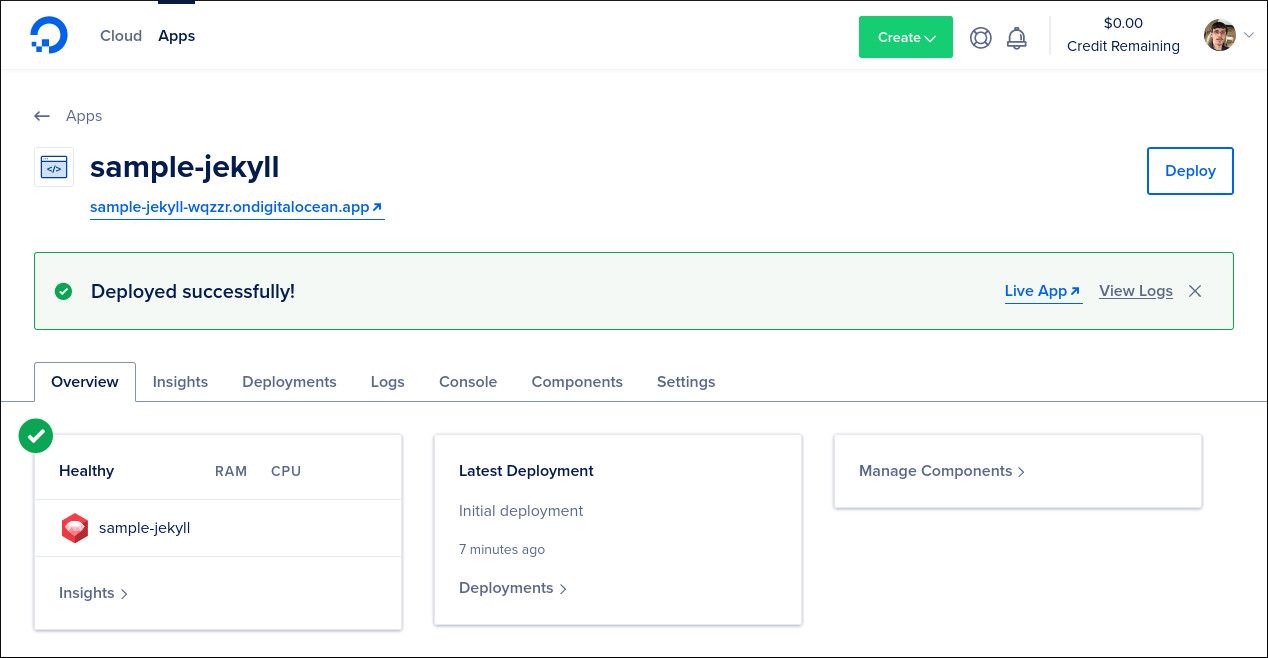Viewport: 1268px width, 658px height.
Task: Click the Deploy button
Action: (x=1190, y=171)
